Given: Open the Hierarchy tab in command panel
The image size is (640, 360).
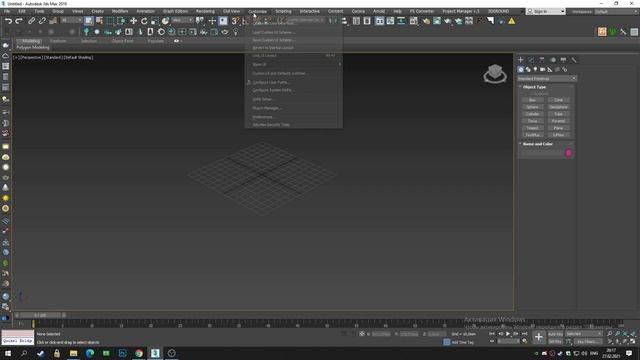Looking at the screenshot, I should [x=542, y=60].
